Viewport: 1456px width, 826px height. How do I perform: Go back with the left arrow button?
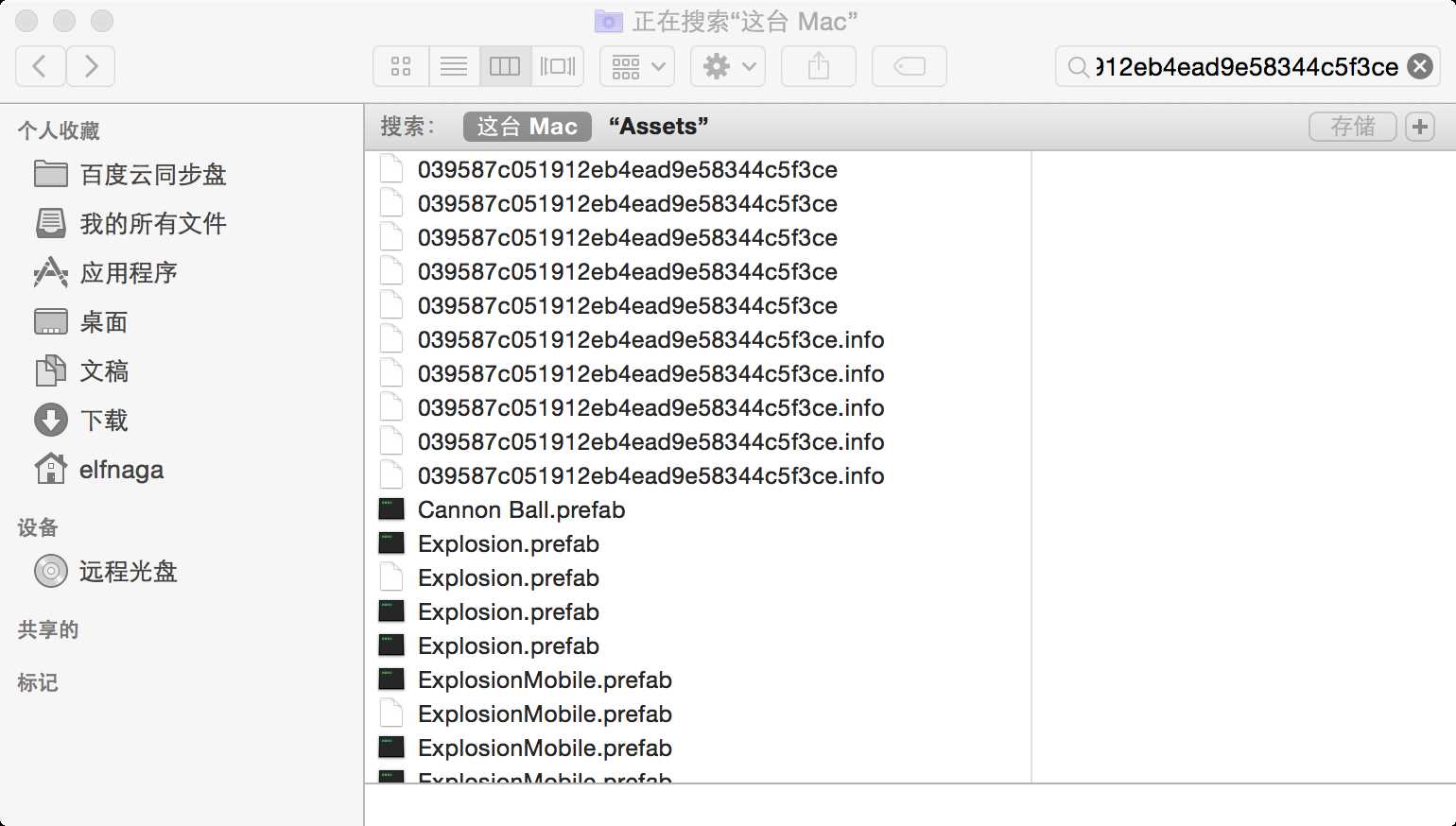tap(41, 66)
